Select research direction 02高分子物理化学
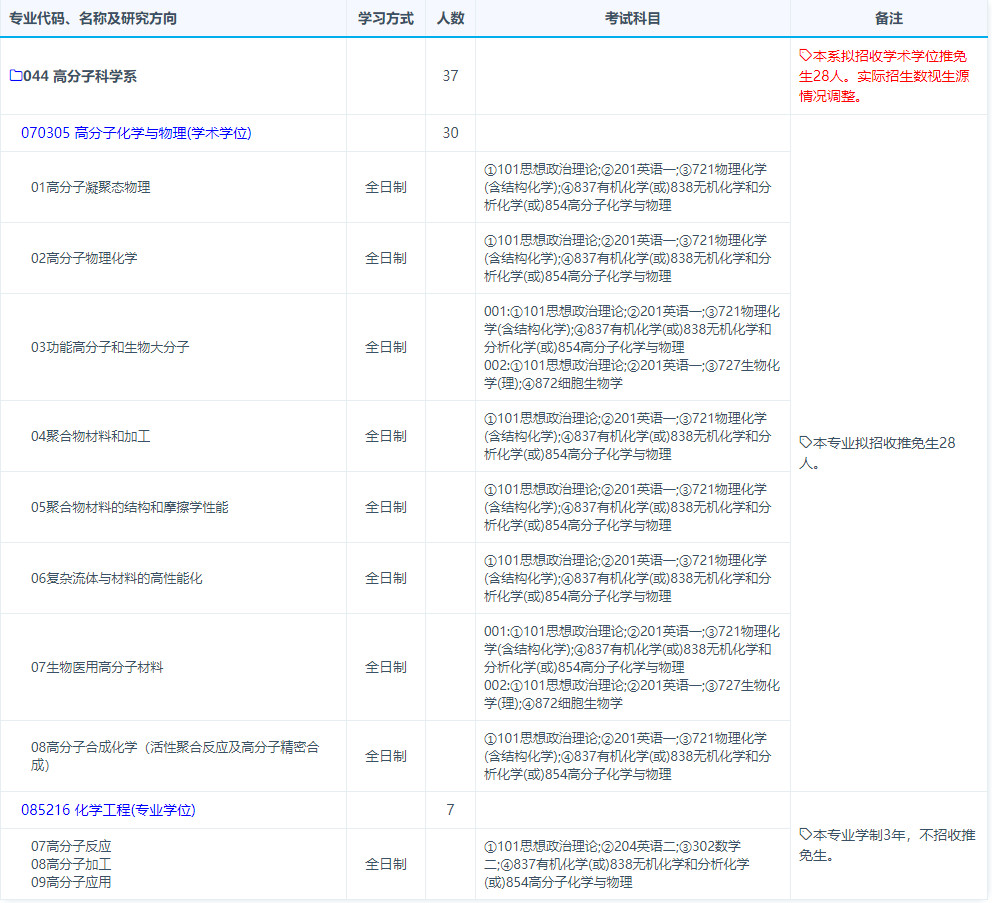The height and width of the screenshot is (903, 992). [x=84, y=258]
